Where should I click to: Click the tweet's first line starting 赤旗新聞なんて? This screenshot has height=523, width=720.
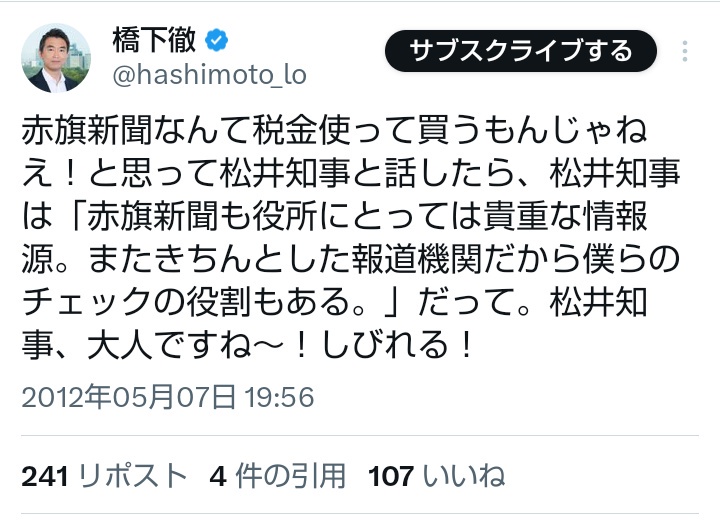[350, 132]
